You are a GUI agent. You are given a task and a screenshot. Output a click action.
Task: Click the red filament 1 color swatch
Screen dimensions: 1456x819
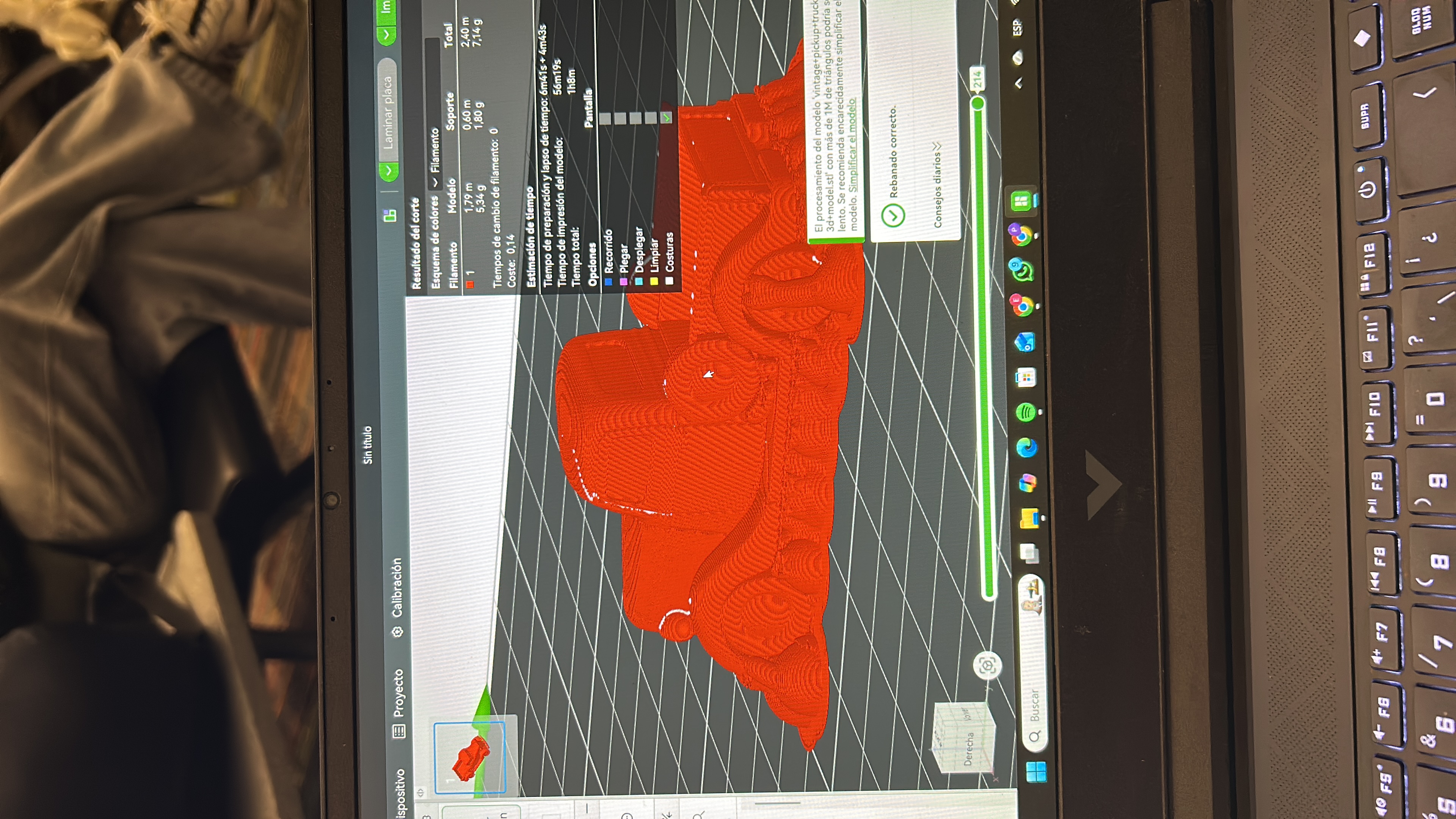tap(470, 284)
